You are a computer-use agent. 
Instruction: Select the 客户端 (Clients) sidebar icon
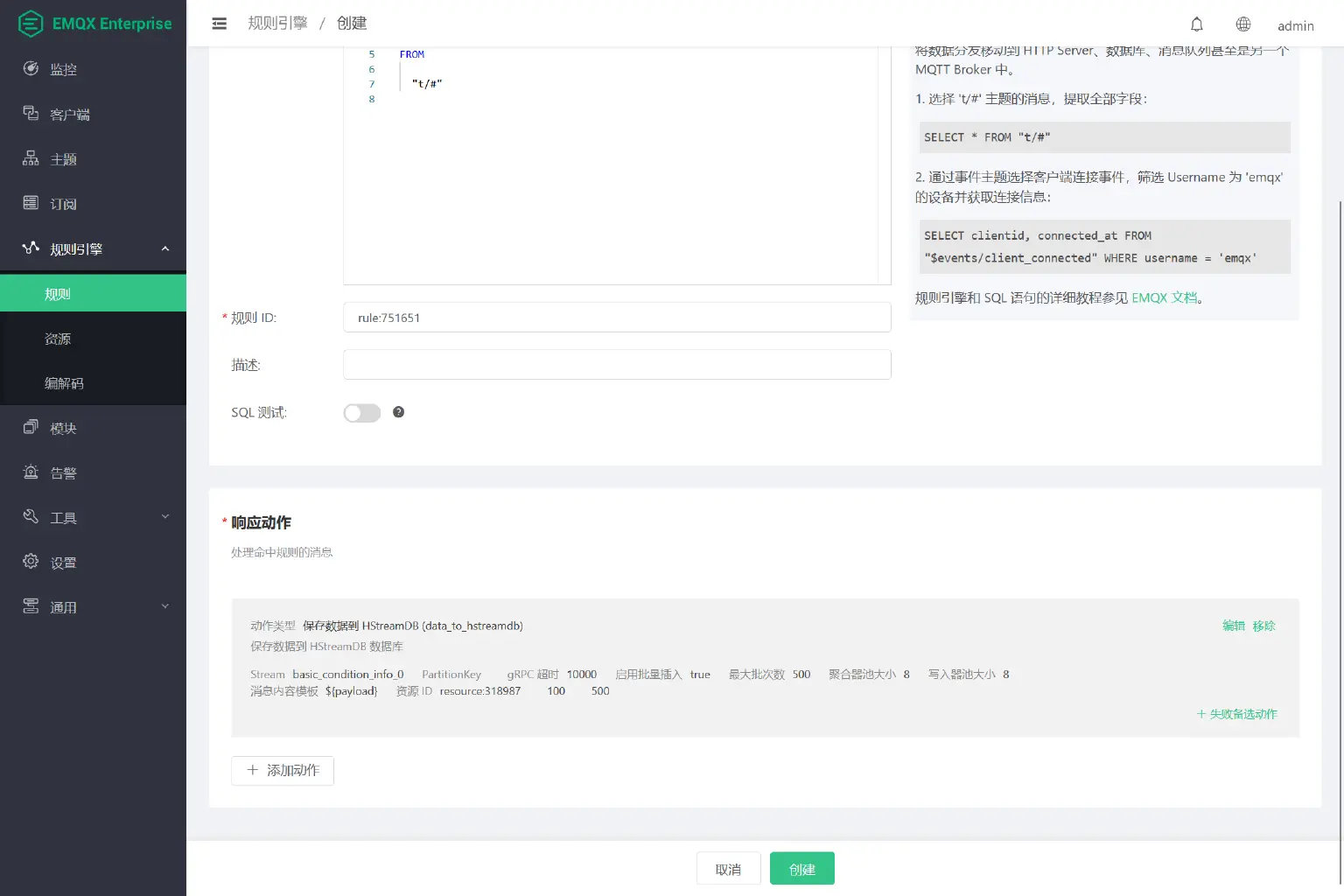coord(31,114)
